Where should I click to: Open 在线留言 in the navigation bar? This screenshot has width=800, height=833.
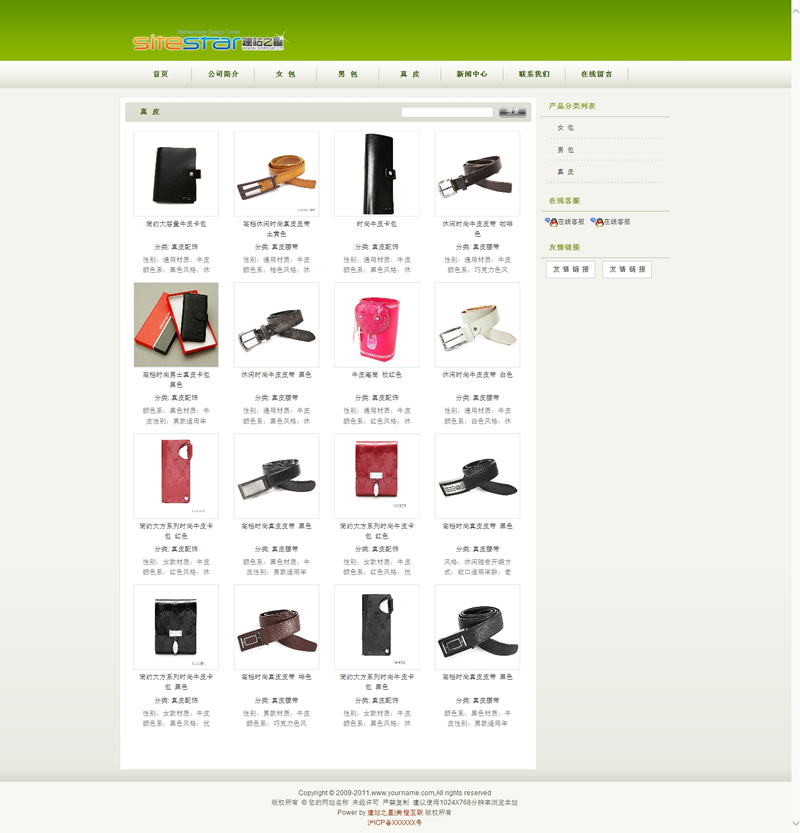[597, 74]
